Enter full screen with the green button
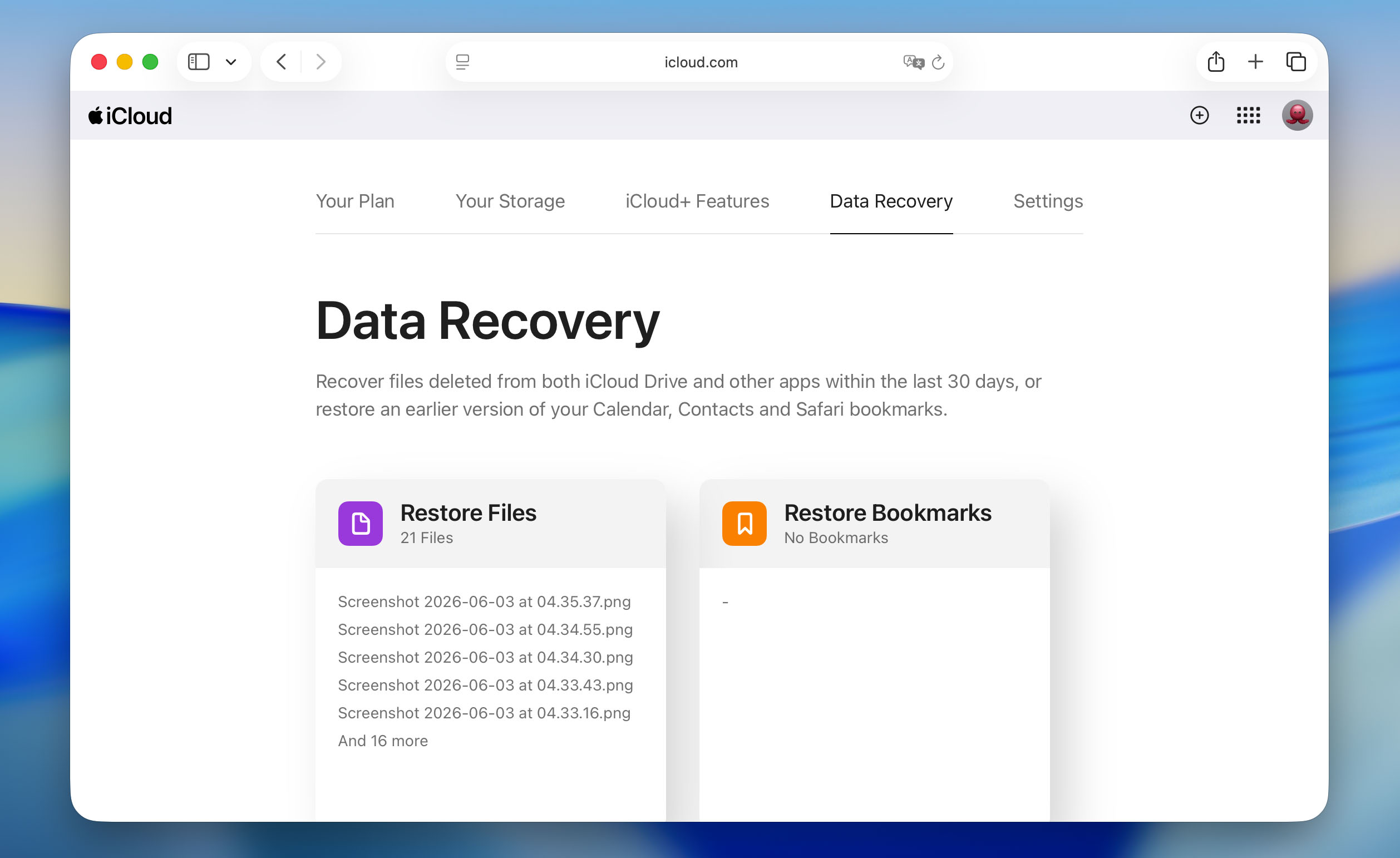The width and height of the screenshot is (1400, 858). click(x=150, y=61)
